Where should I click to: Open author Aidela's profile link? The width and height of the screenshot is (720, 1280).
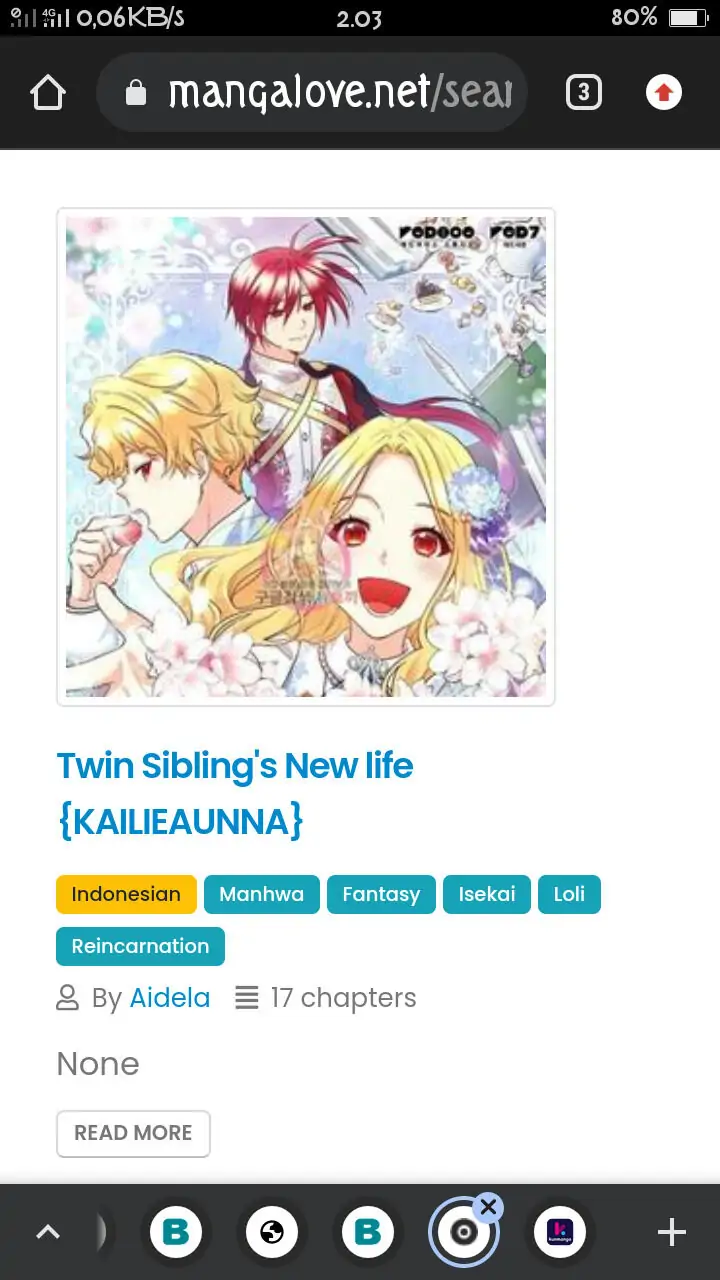pos(170,998)
